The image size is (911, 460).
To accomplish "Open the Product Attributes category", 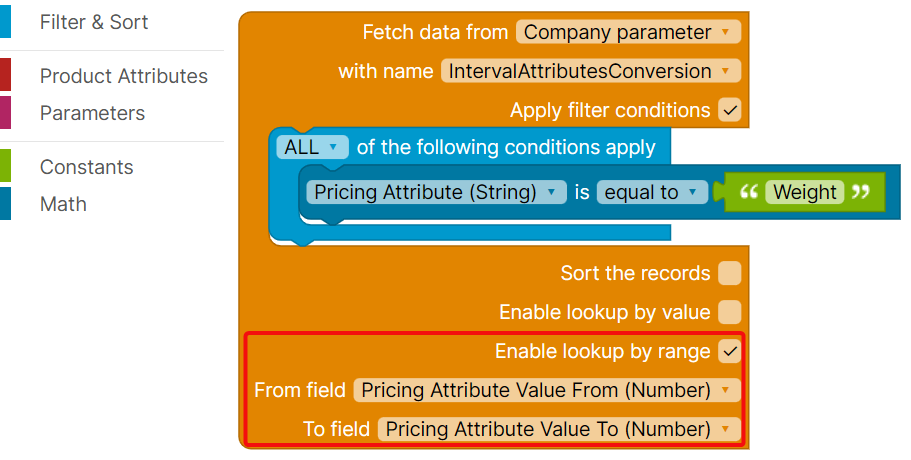I will pyautogui.click(x=123, y=76).
